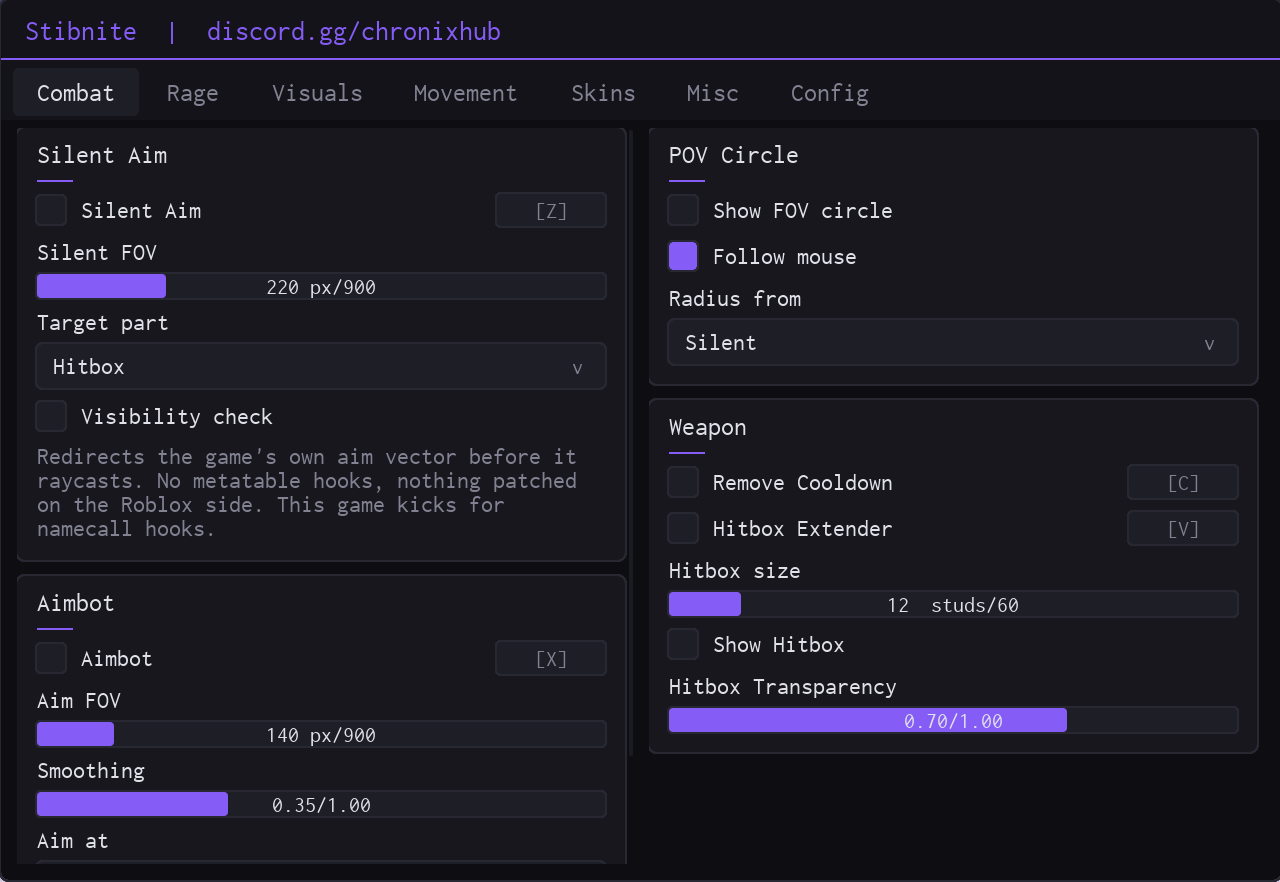The height and width of the screenshot is (882, 1280).
Task: Set the Smoothing slider
Action: [x=321, y=805]
